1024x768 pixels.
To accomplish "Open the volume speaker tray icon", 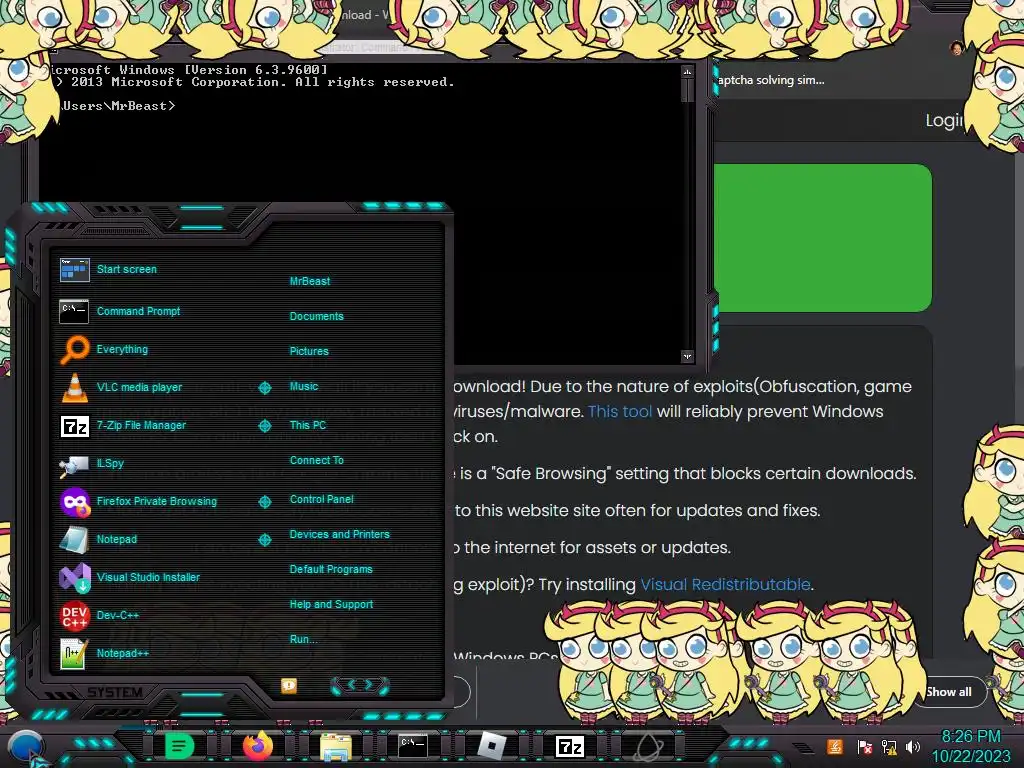I will (x=913, y=746).
